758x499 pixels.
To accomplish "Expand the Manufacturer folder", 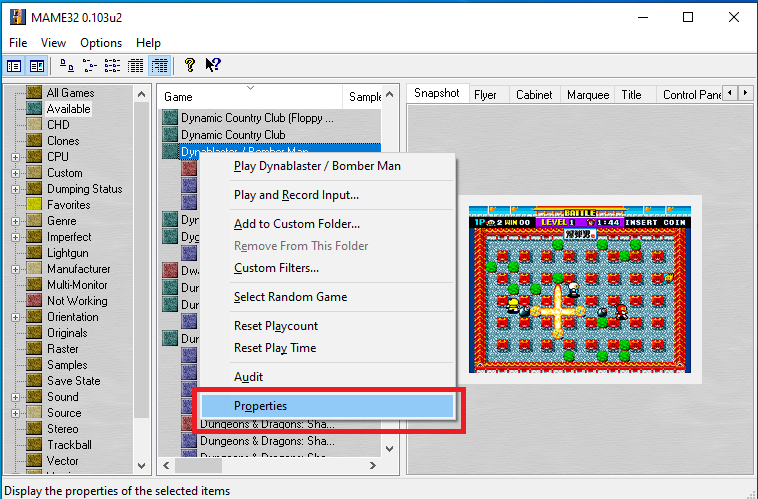I will coord(15,269).
